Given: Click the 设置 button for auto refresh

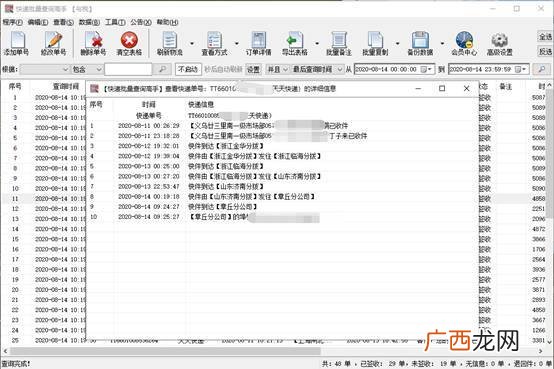Looking at the screenshot, I should (253, 69).
